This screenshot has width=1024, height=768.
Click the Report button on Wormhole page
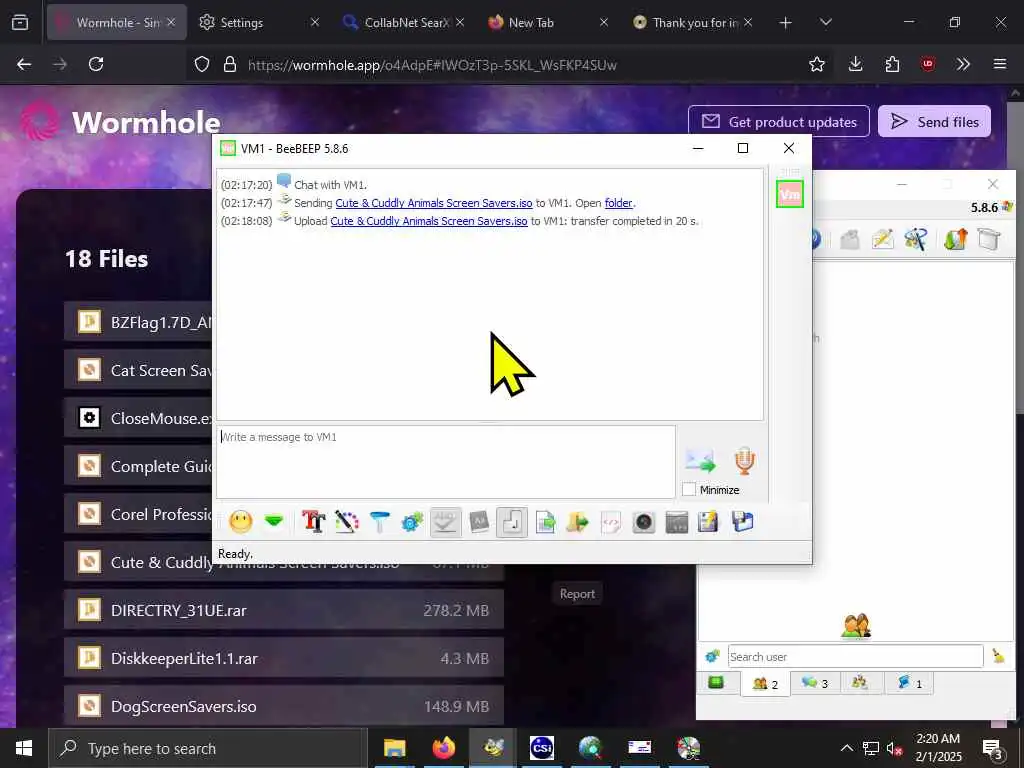pyautogui.click(x=577, y=594)
